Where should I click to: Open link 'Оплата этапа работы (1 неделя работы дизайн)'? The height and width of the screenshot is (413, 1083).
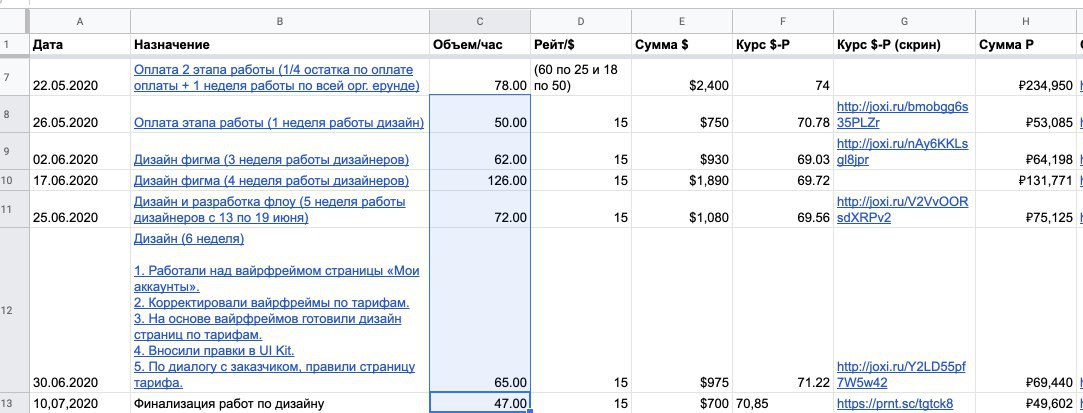pyautogui.click(x=279, y=122)
